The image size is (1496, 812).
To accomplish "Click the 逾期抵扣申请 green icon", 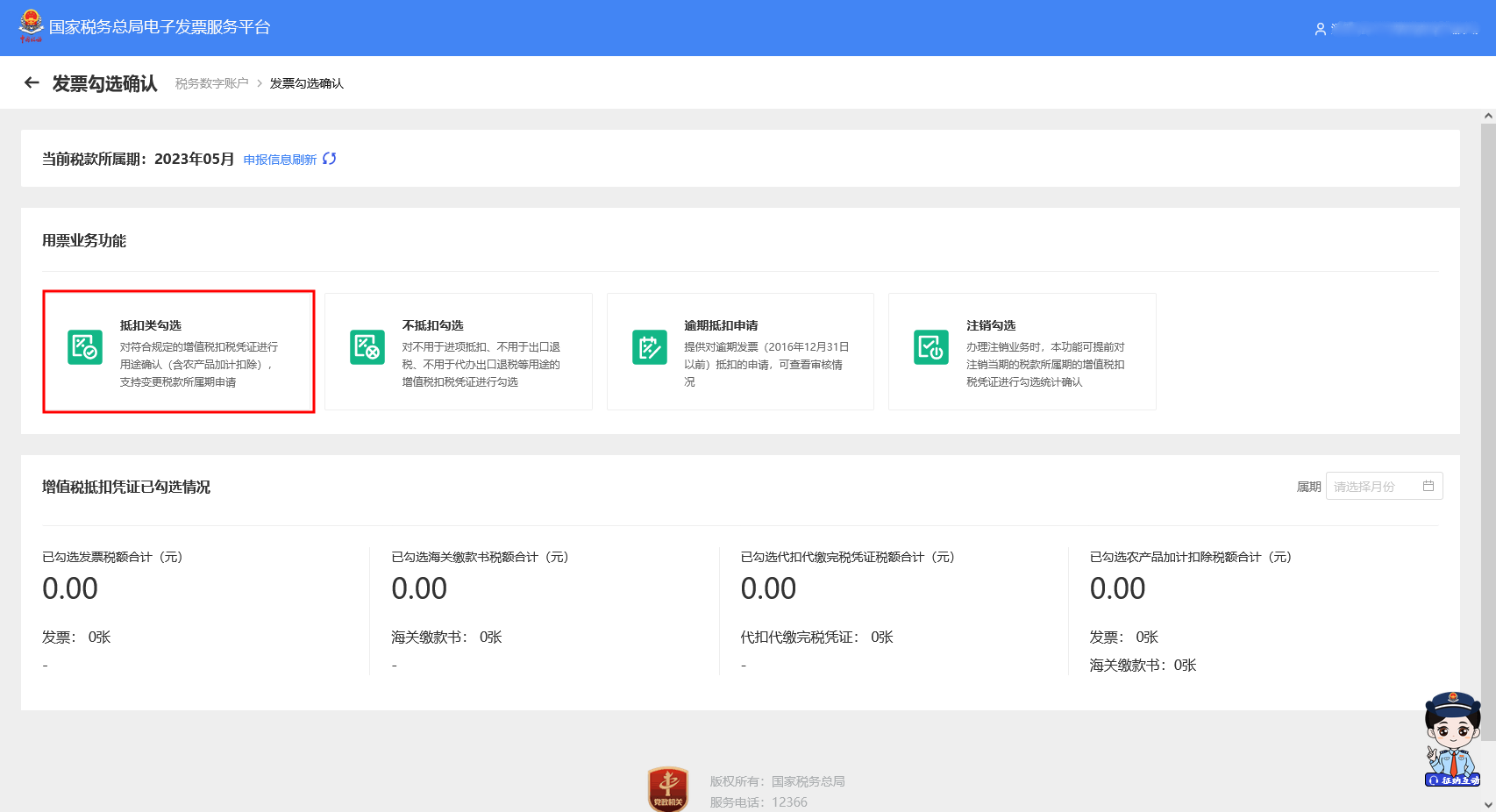I will (x=650, y=346).
